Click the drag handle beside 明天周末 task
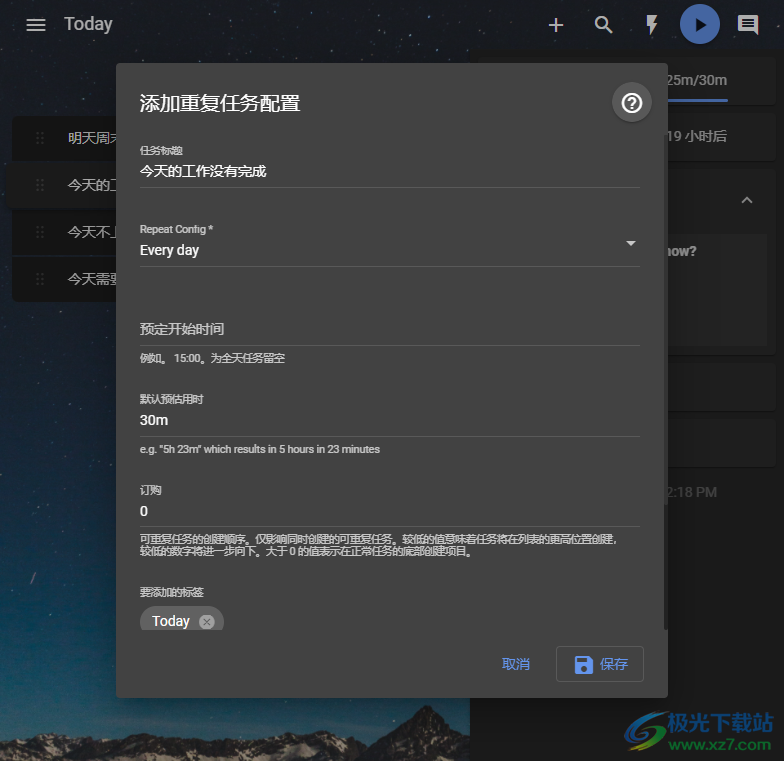The height and width of the screenshot is (761, 784). 40,139
